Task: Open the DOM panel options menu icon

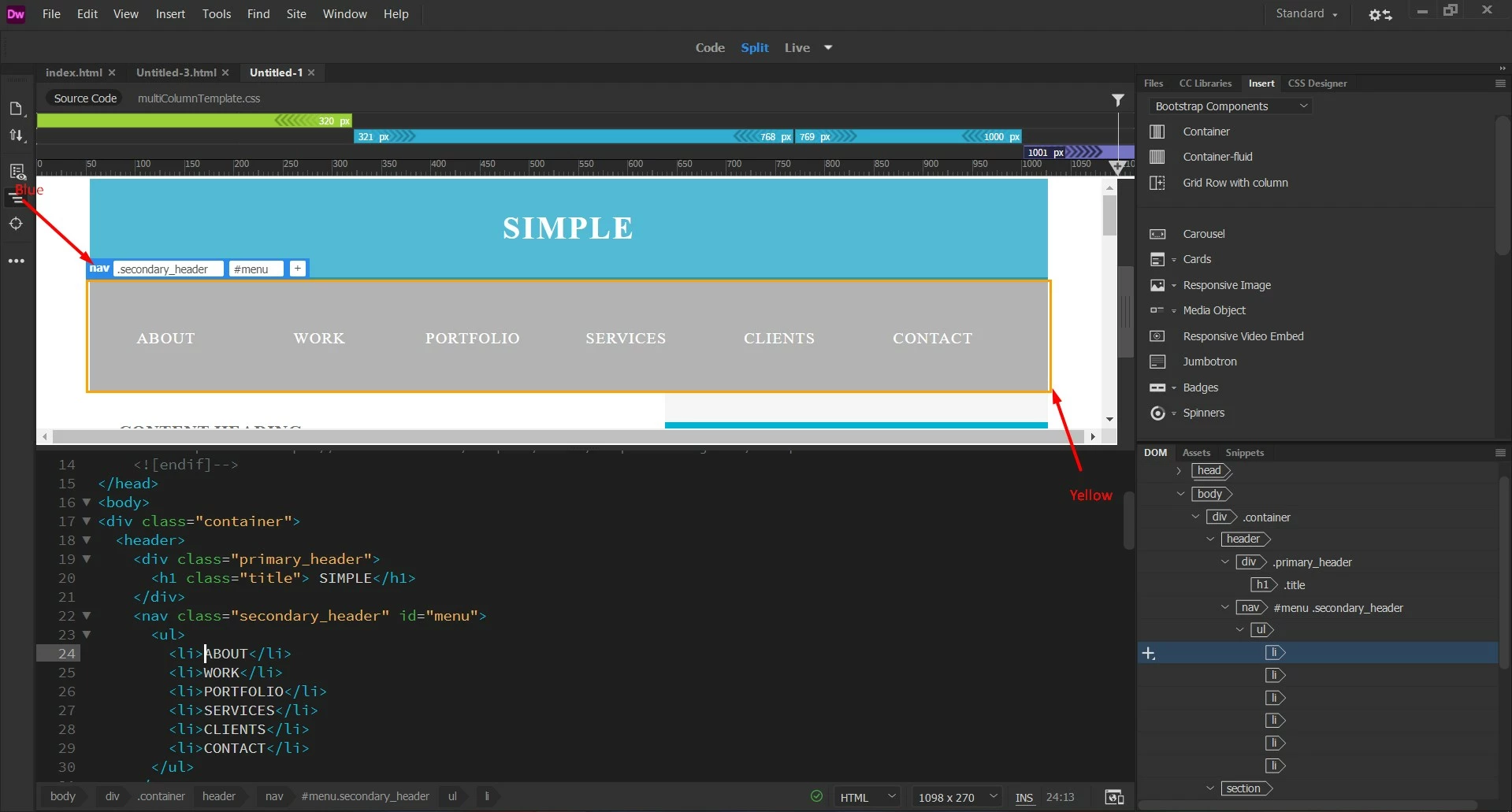Action: (x=1500, y=453)
